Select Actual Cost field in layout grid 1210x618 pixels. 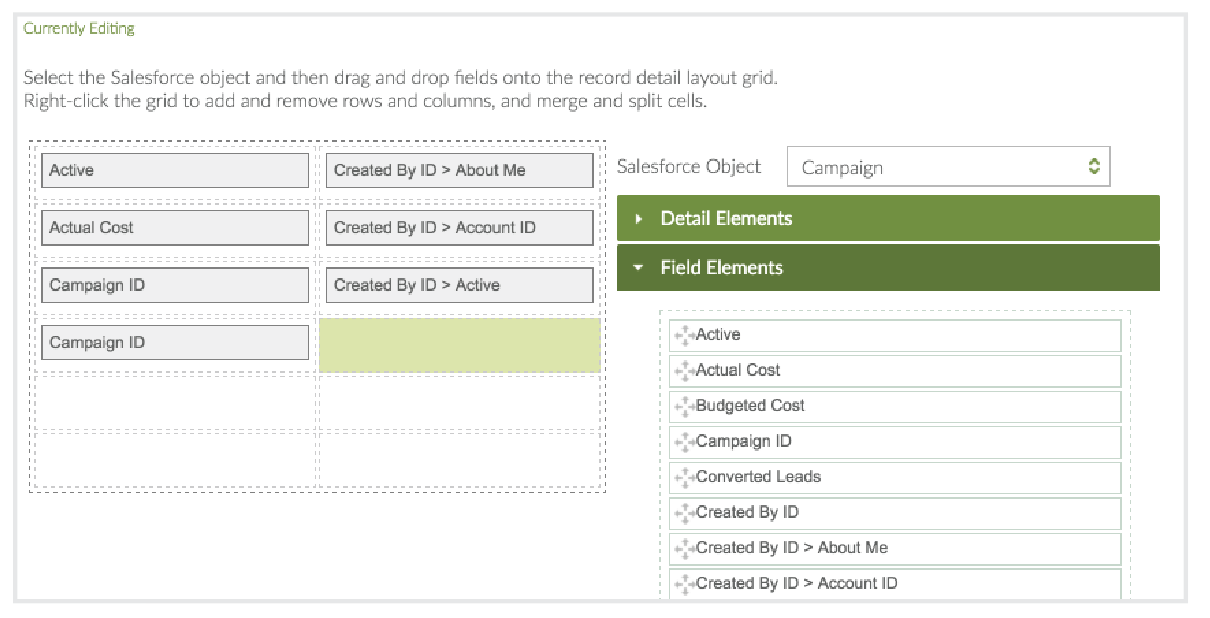point(174,228)
